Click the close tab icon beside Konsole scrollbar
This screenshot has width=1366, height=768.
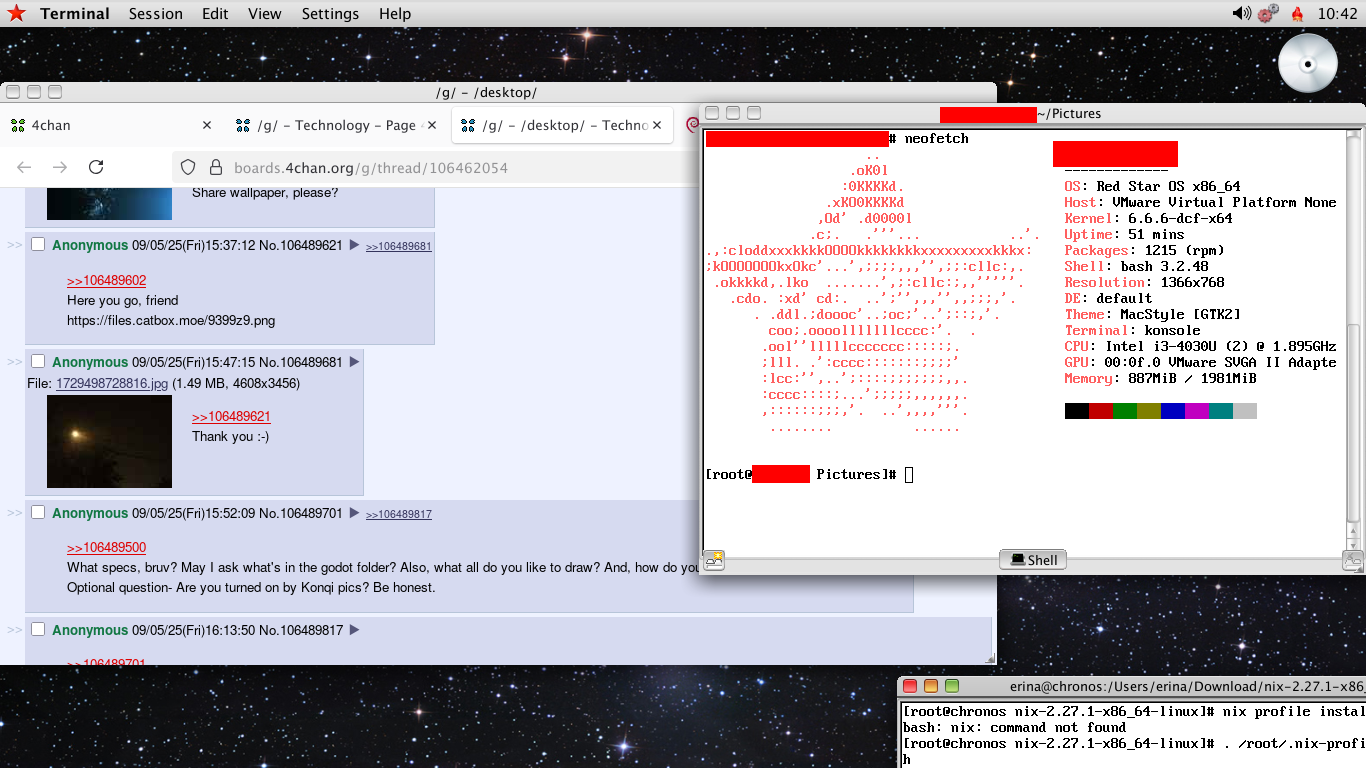point(1352,560)
